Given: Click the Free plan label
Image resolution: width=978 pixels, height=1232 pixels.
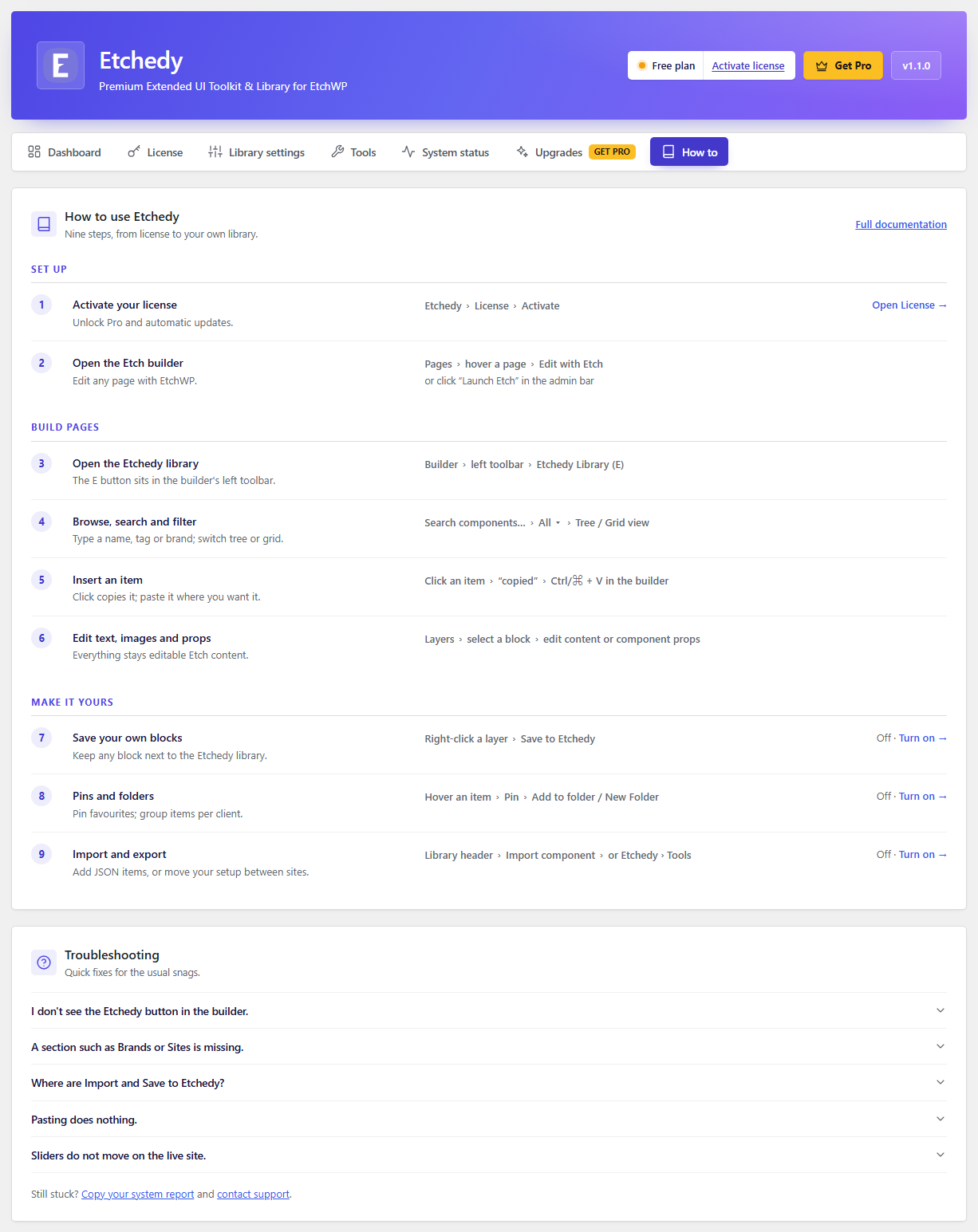Looking at the screenshot, I should [x=673, y=66].
